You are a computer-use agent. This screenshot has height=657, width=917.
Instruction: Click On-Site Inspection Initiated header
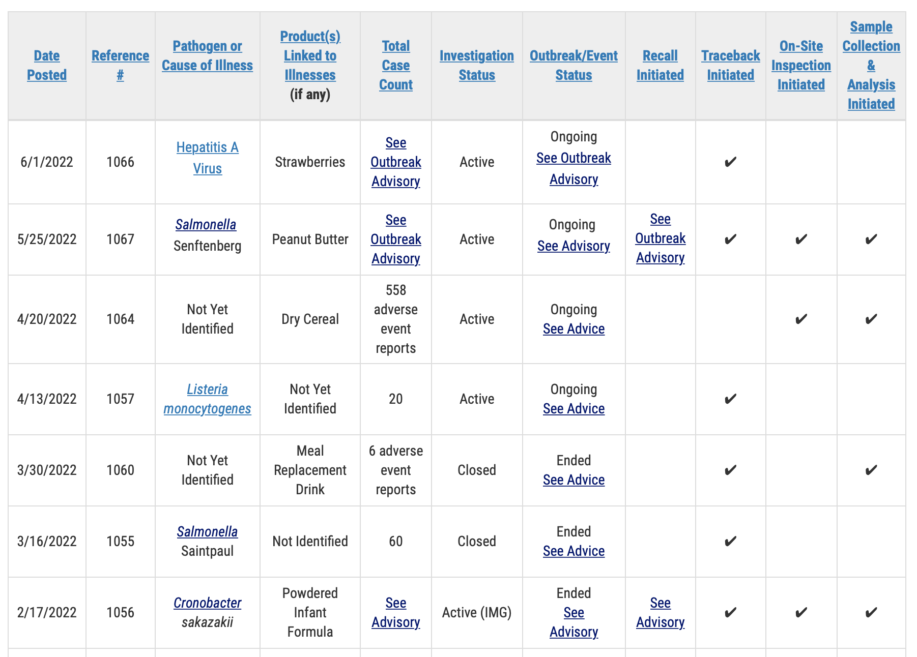[801, 65]
